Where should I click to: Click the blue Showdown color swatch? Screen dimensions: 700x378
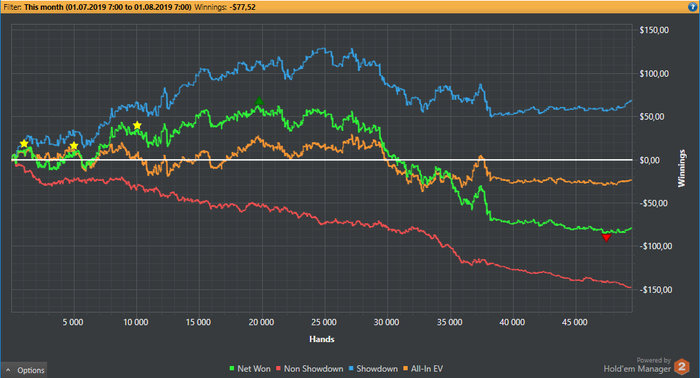350,369
